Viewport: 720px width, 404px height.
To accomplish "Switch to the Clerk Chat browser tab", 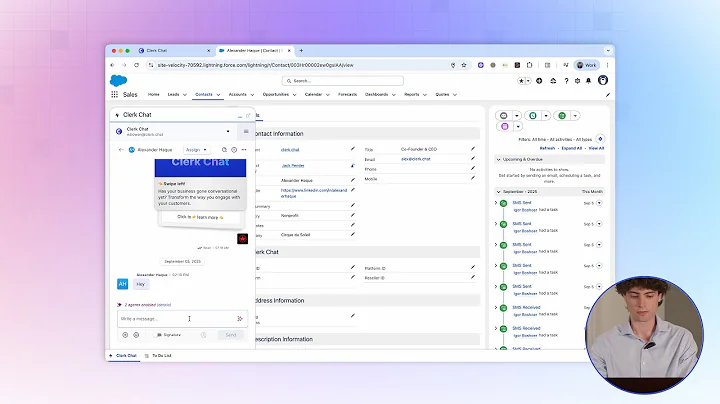I will click(174, 50).
